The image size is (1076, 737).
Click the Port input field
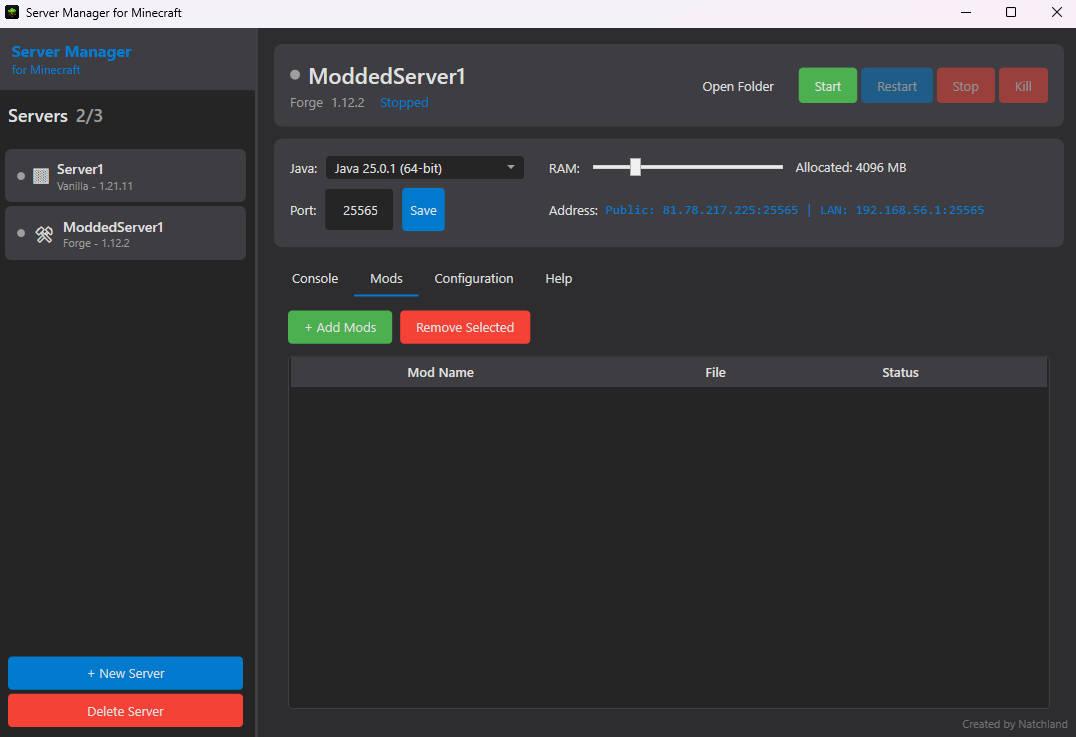[x=359, y=209]
